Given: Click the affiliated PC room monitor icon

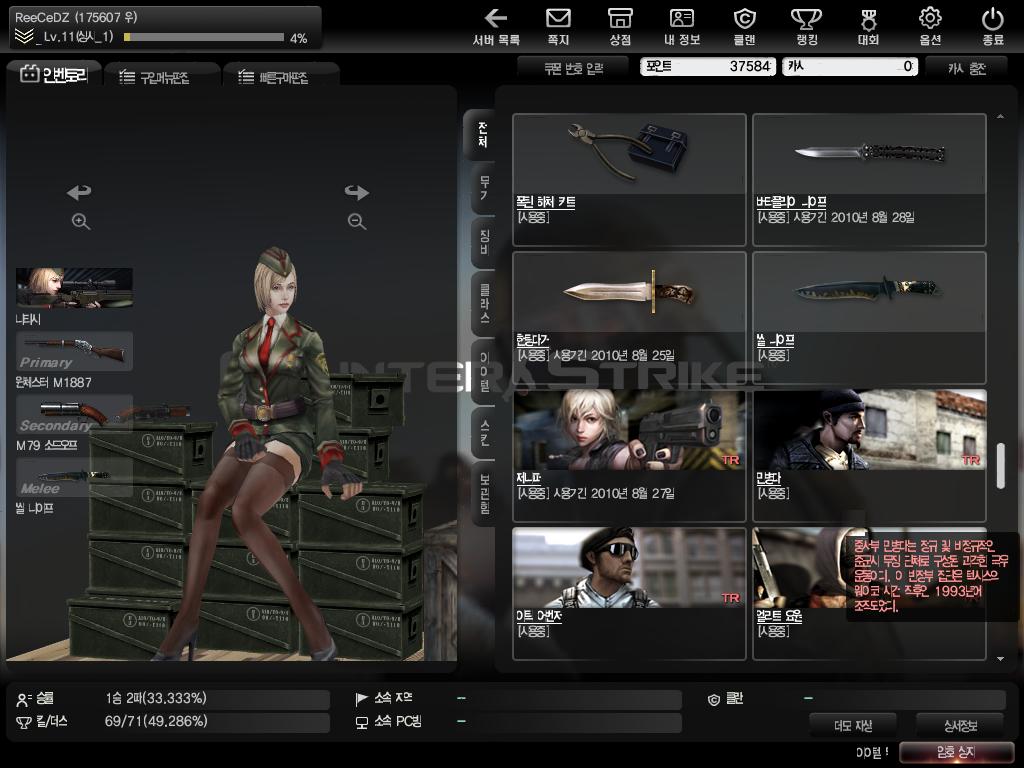Looking at the screenshot, I should pos(361,722).
